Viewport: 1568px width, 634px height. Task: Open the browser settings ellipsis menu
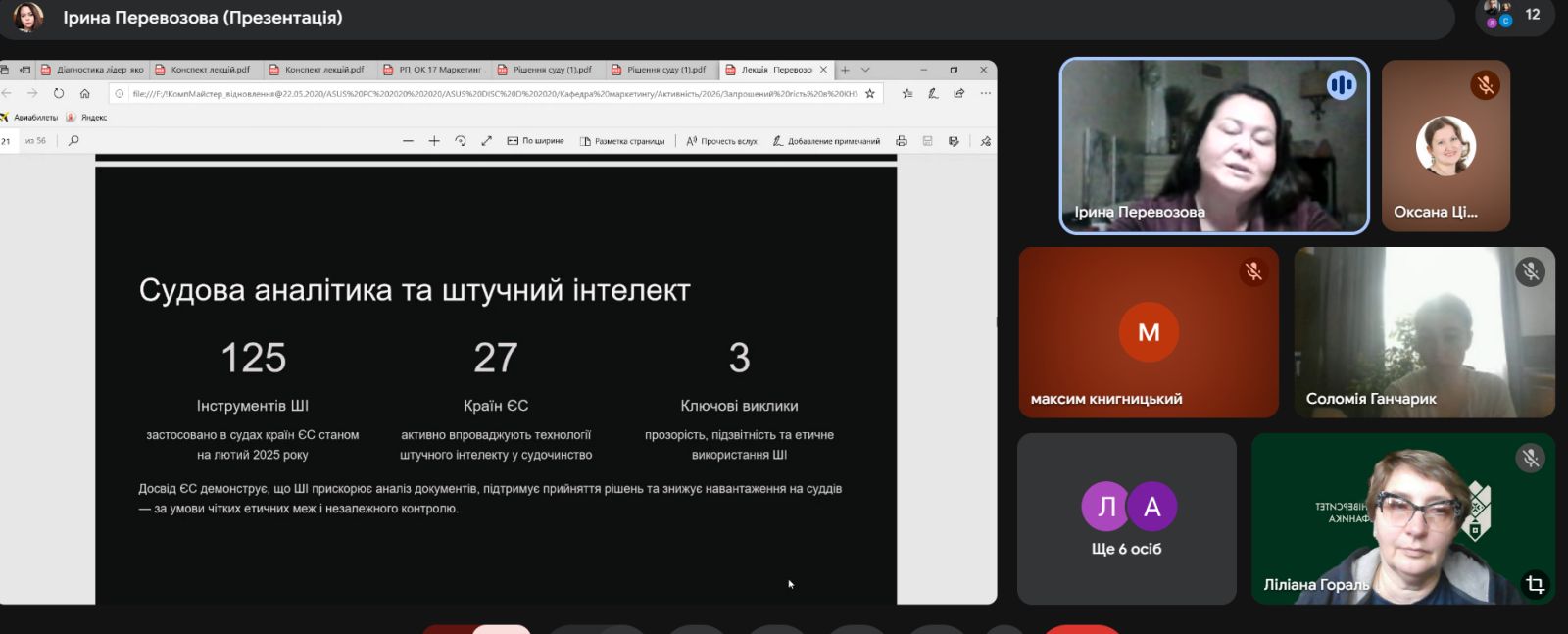[x=985, y=93]
